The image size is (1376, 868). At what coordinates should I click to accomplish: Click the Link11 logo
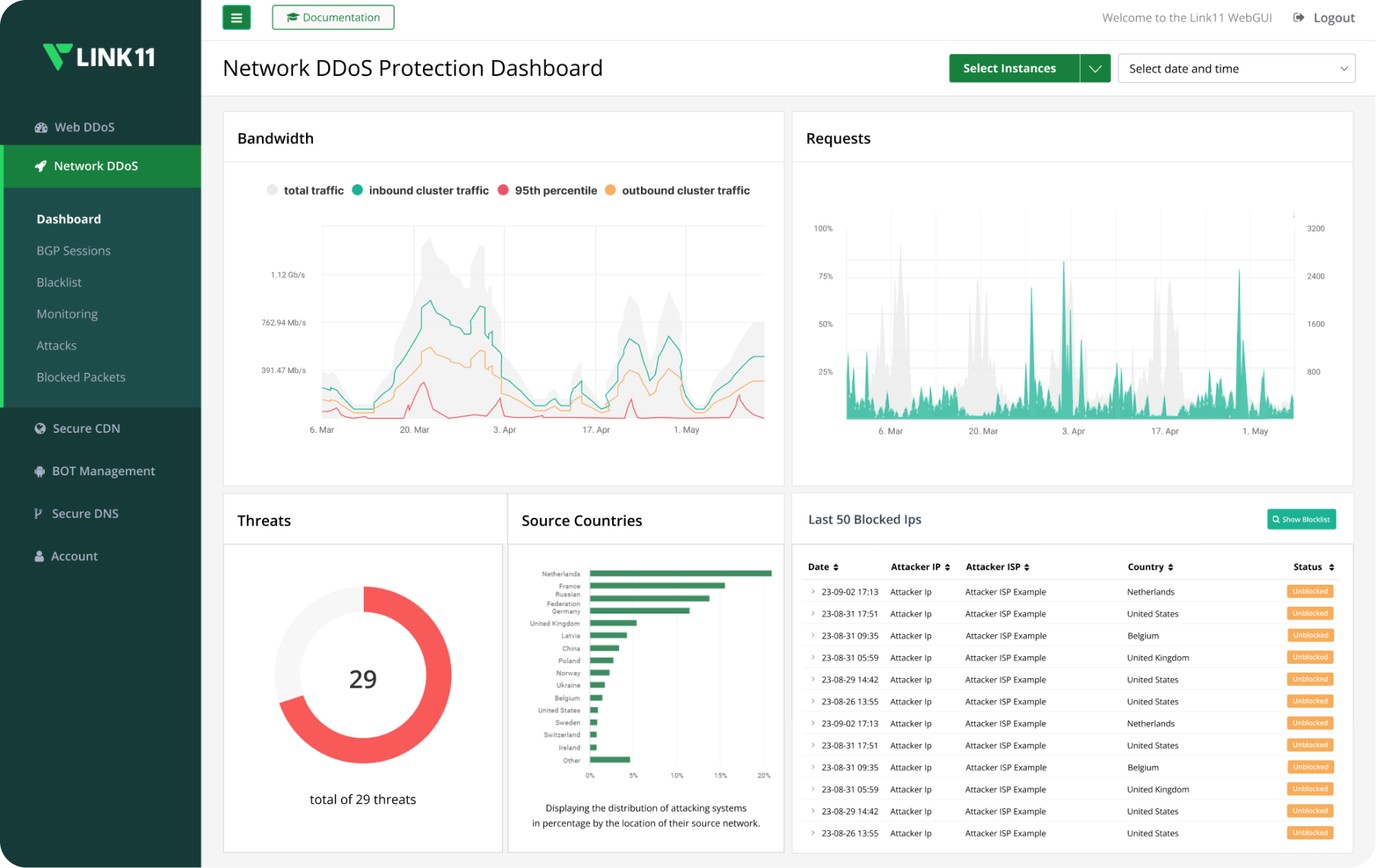(x=99, y=57)
